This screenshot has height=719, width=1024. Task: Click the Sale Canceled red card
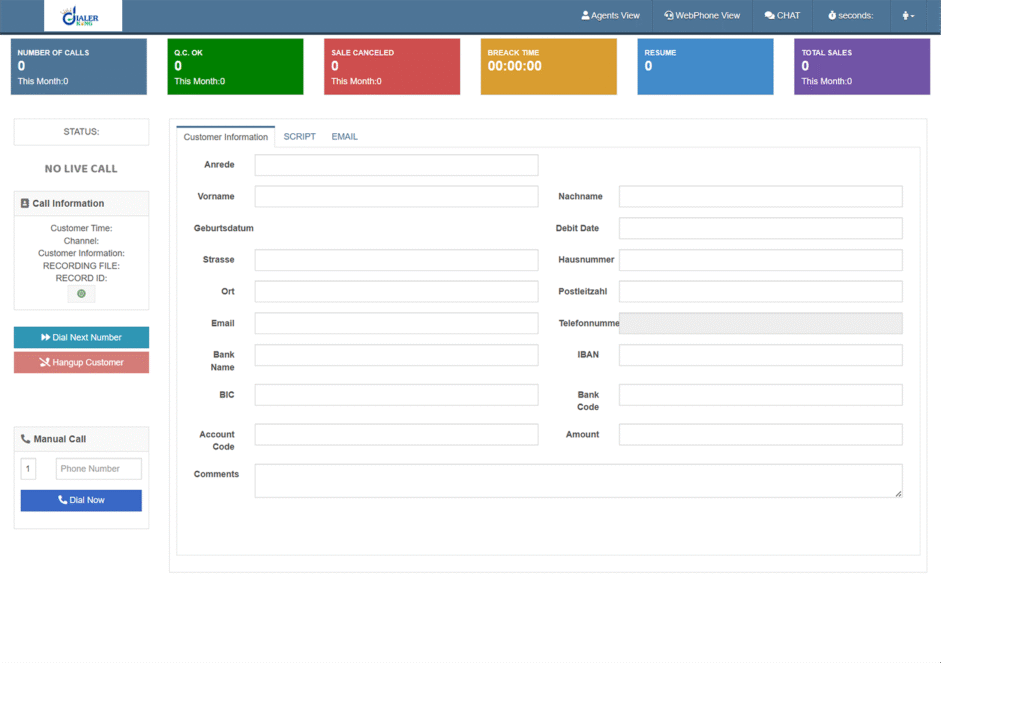tap(392, 67)
